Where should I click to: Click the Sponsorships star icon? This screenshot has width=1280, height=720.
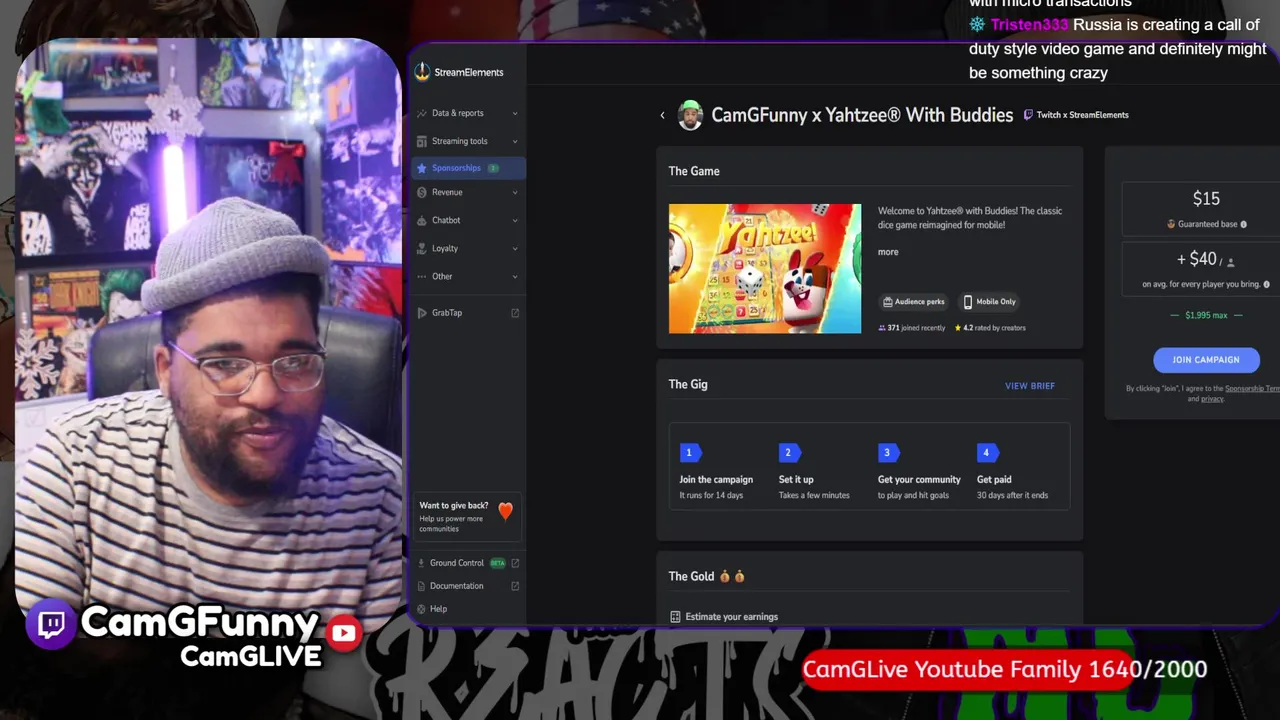tap(422, 168)
